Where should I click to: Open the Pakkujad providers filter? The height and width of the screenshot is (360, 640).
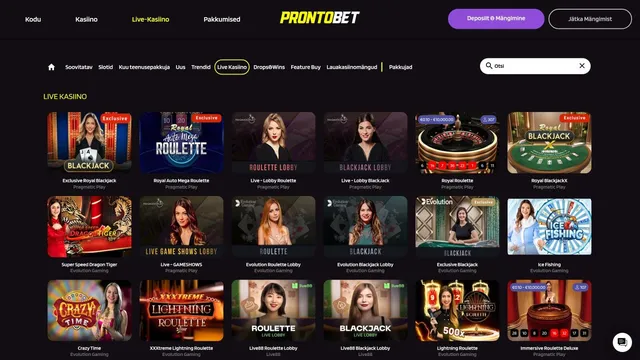click(x=400, y=67)
